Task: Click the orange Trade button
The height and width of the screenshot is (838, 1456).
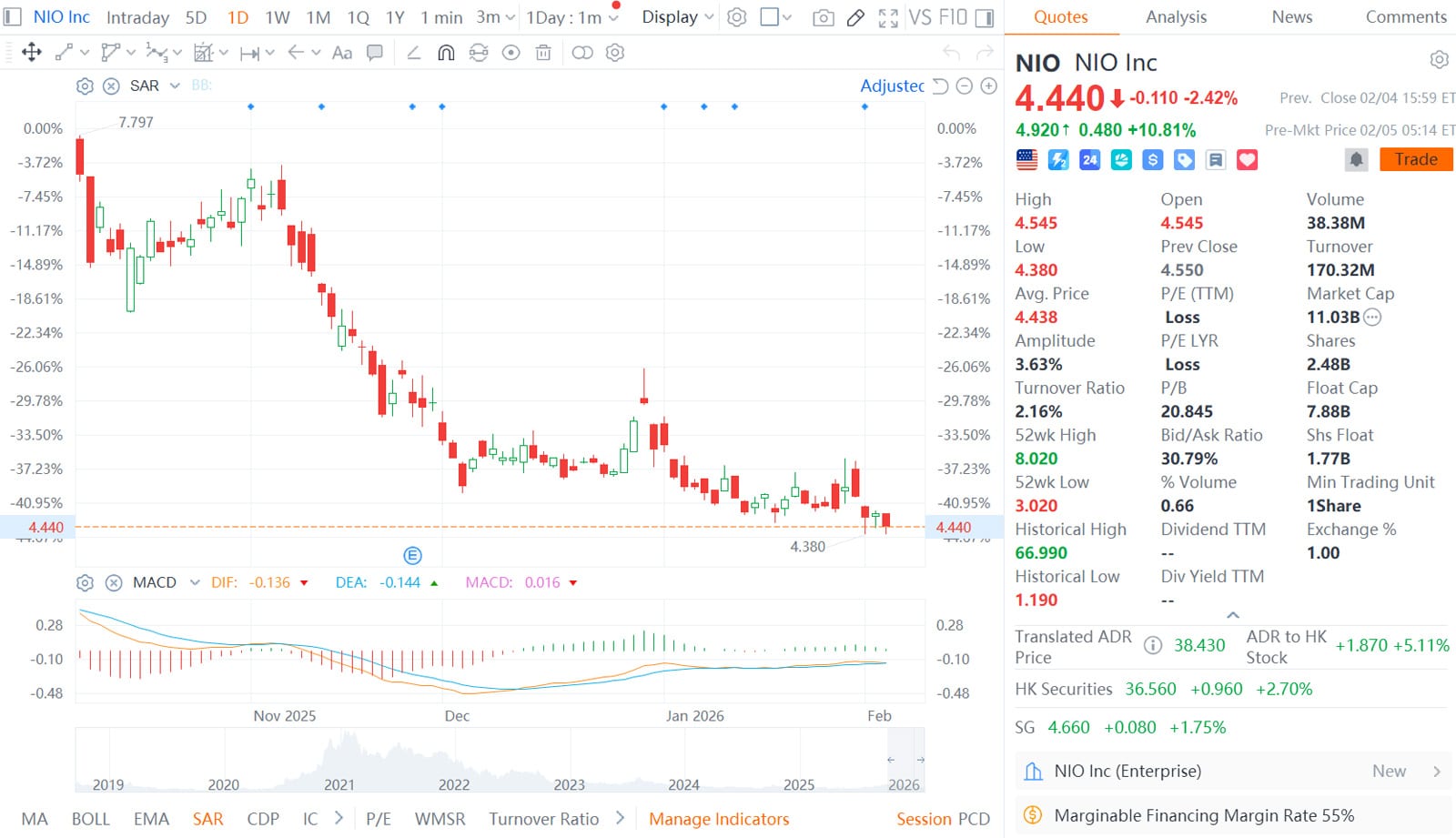Action: point(1415,159)
